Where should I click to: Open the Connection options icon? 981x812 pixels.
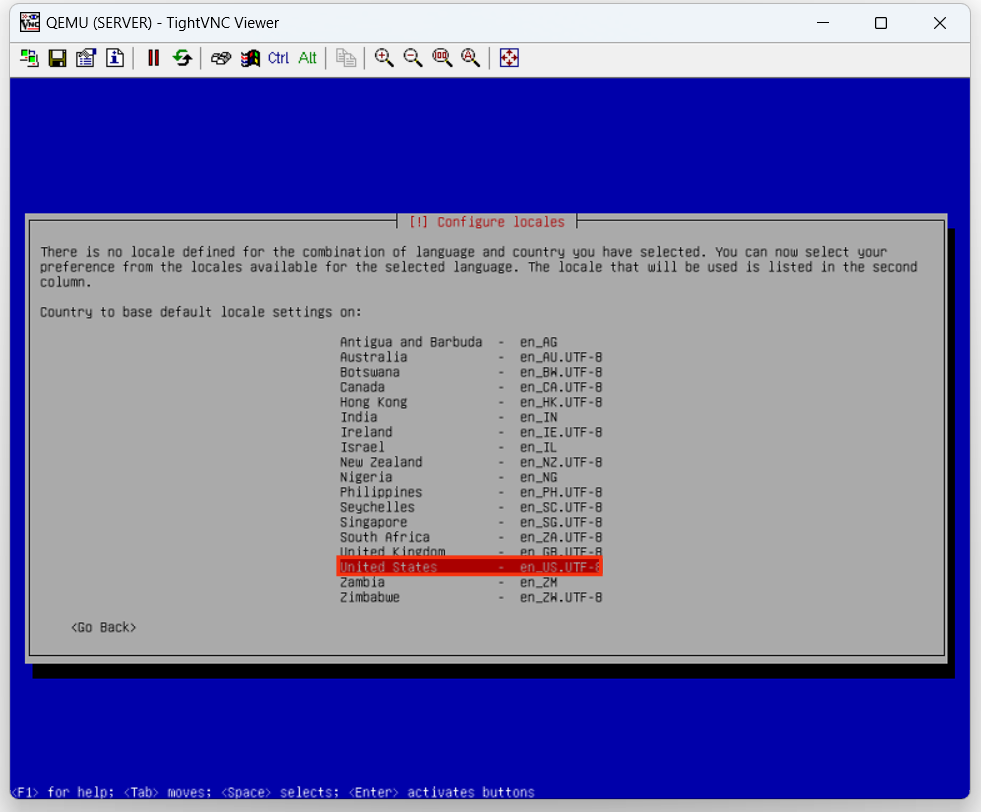pos(85,58)
